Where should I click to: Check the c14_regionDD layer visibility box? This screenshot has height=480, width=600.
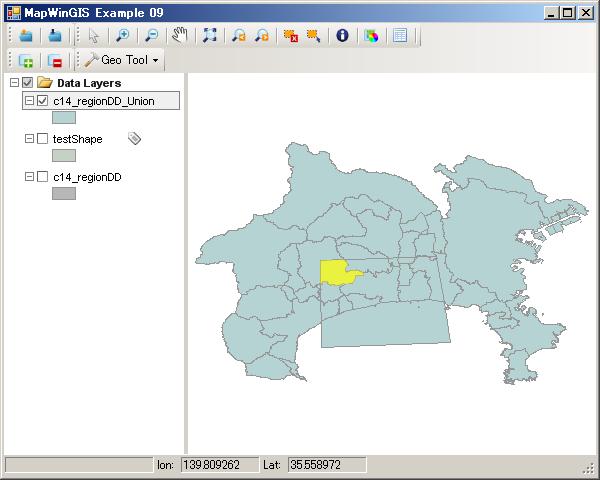(x=42, y=177)
